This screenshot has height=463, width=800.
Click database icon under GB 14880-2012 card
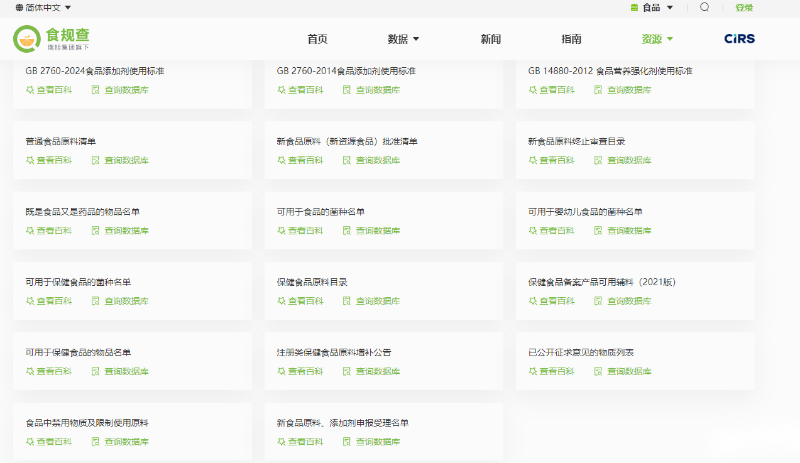click(x=598, y=90)
